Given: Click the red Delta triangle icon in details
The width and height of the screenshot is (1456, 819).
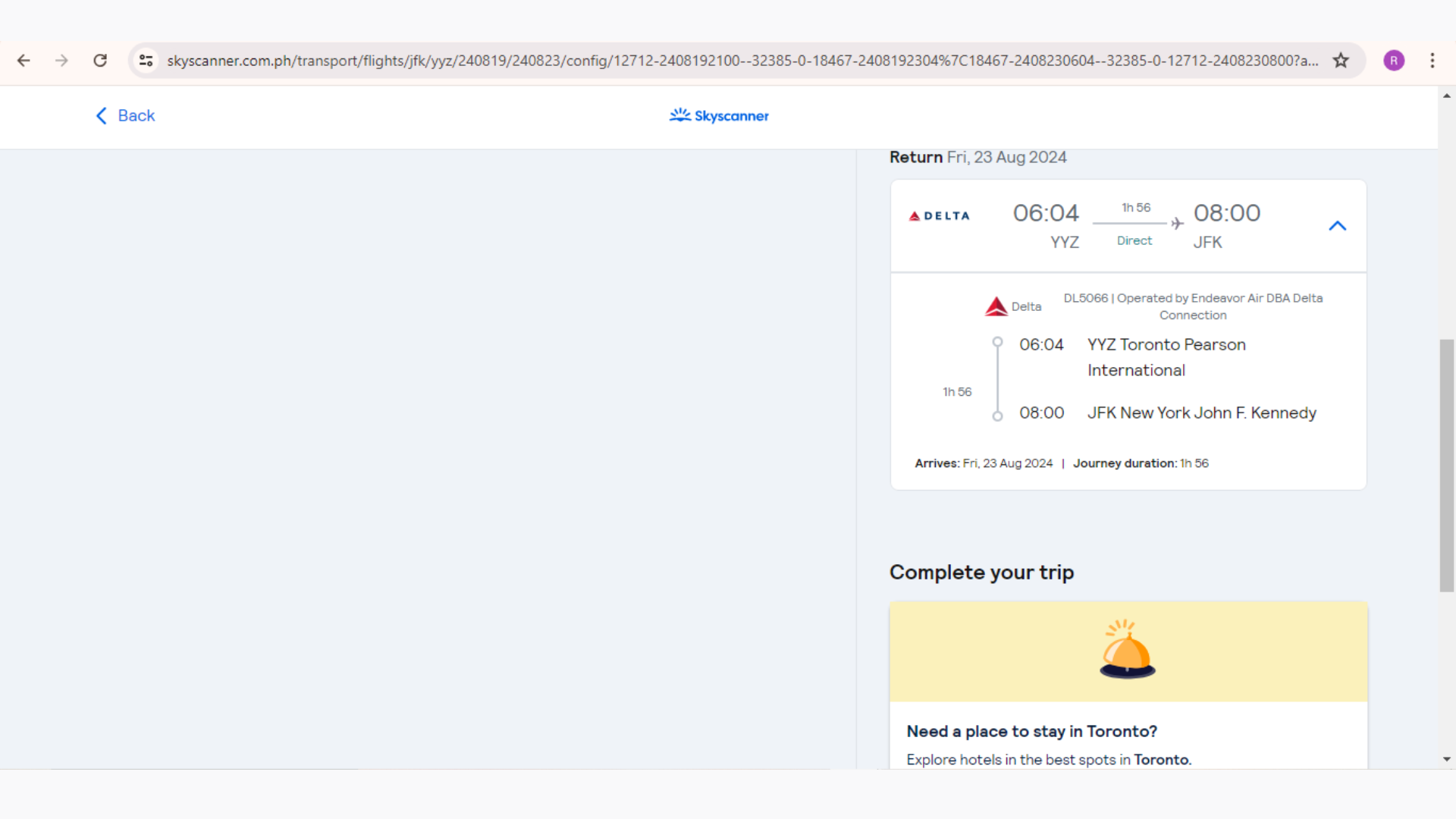Looking at the screenshot, I should [x=996, y=306].
